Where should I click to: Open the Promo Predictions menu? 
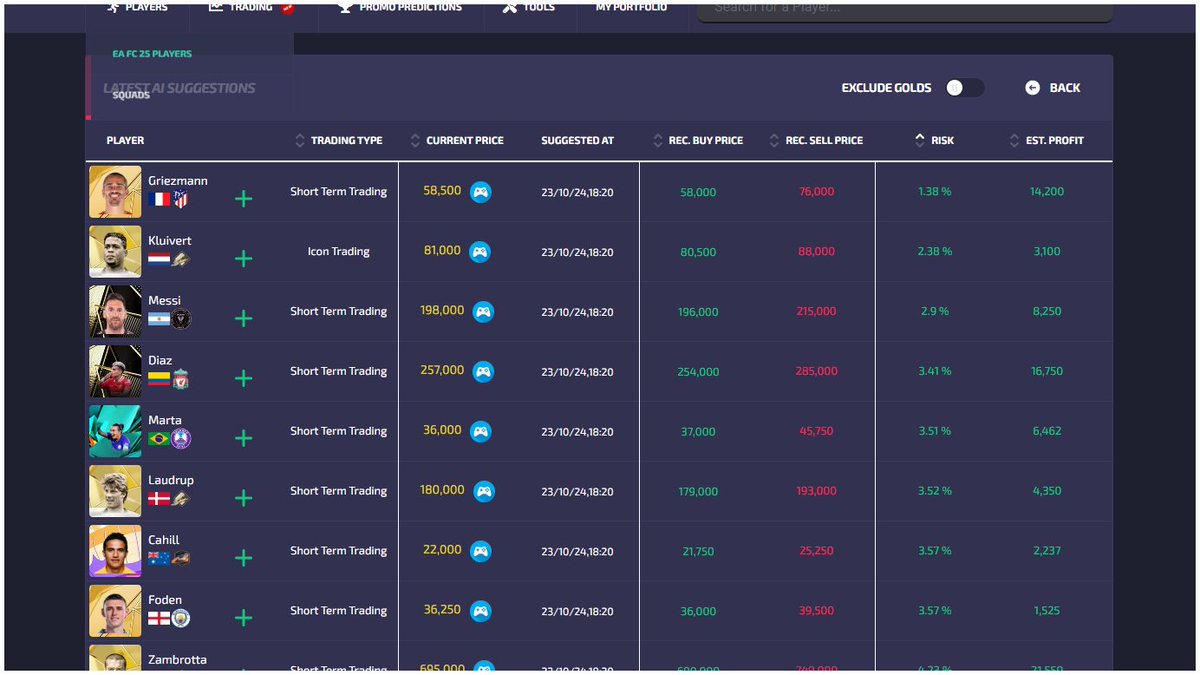pyautogui.click(x=400, y=8)
